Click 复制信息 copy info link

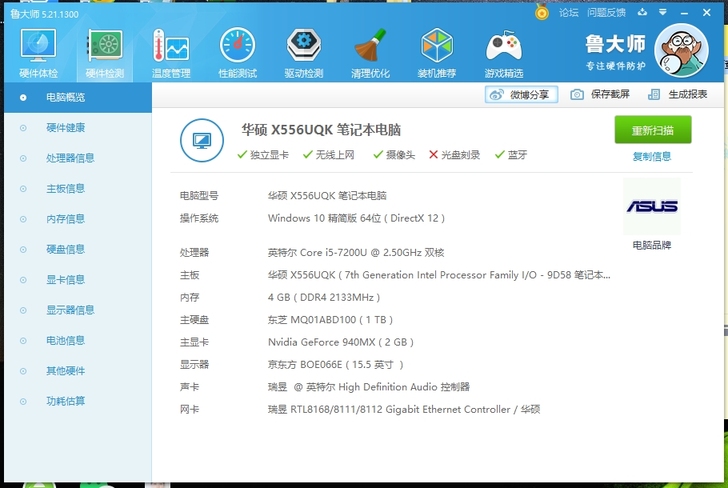click(x=652, y=156)
